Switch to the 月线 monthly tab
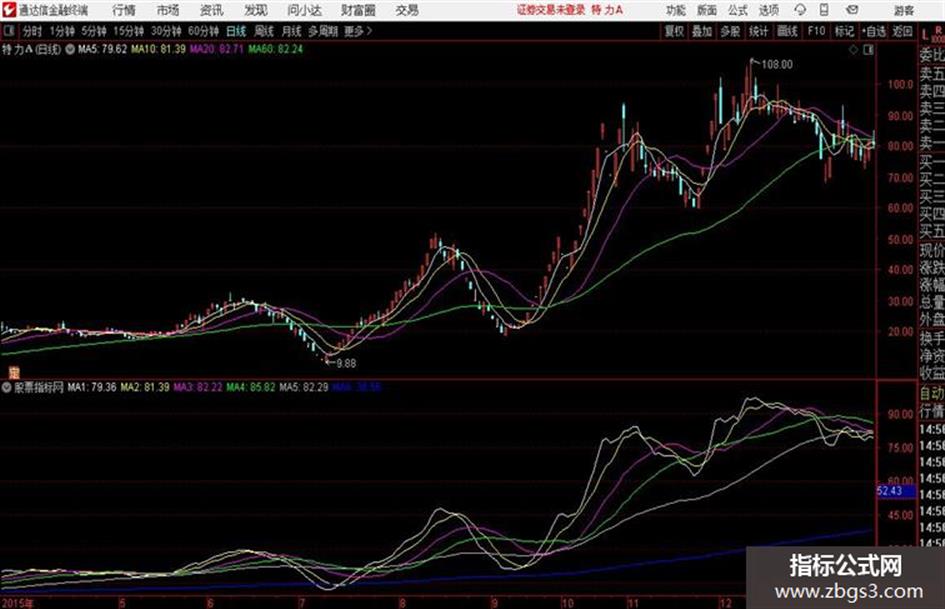Viewport: 945px width, 609px height. [x=291, y=31]
